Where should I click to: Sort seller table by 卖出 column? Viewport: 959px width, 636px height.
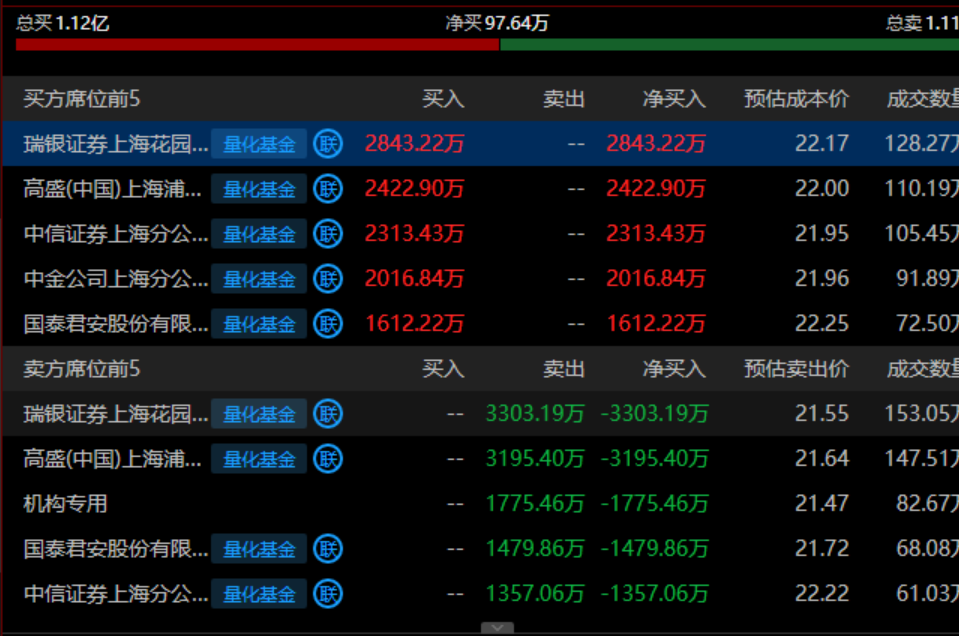(564, 369)
